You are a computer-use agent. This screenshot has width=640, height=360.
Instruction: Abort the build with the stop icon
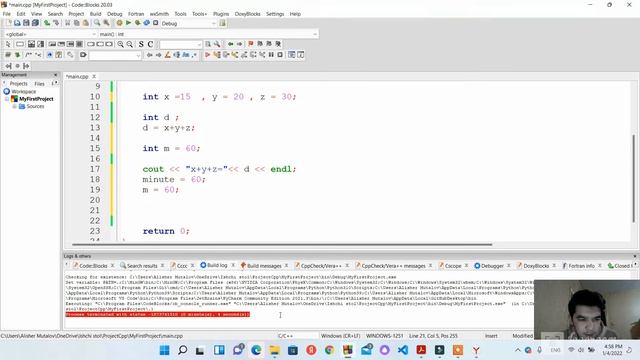pos(156,23)
